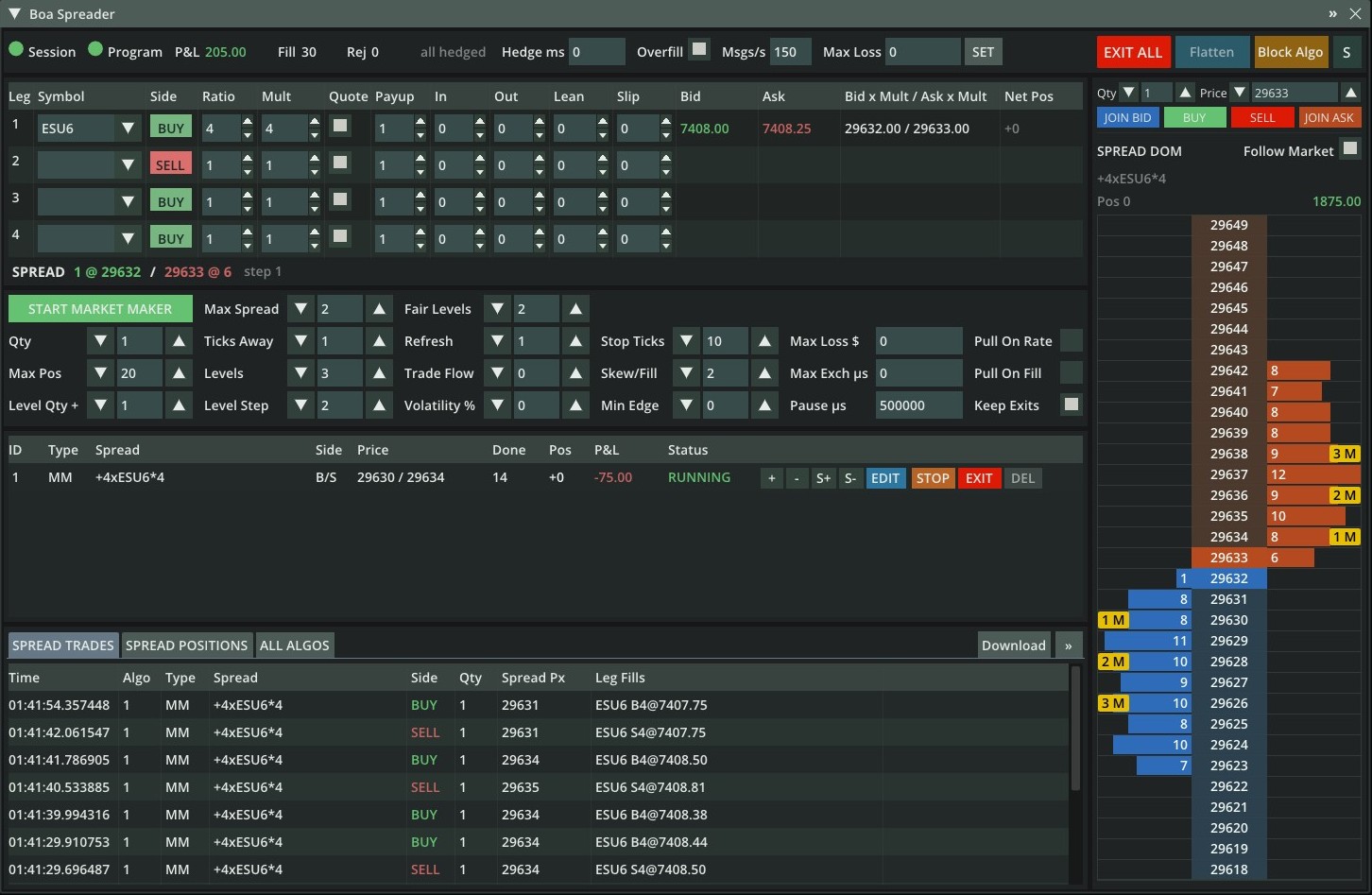Decrease Volatility % with down arrow

coord(497,405)
